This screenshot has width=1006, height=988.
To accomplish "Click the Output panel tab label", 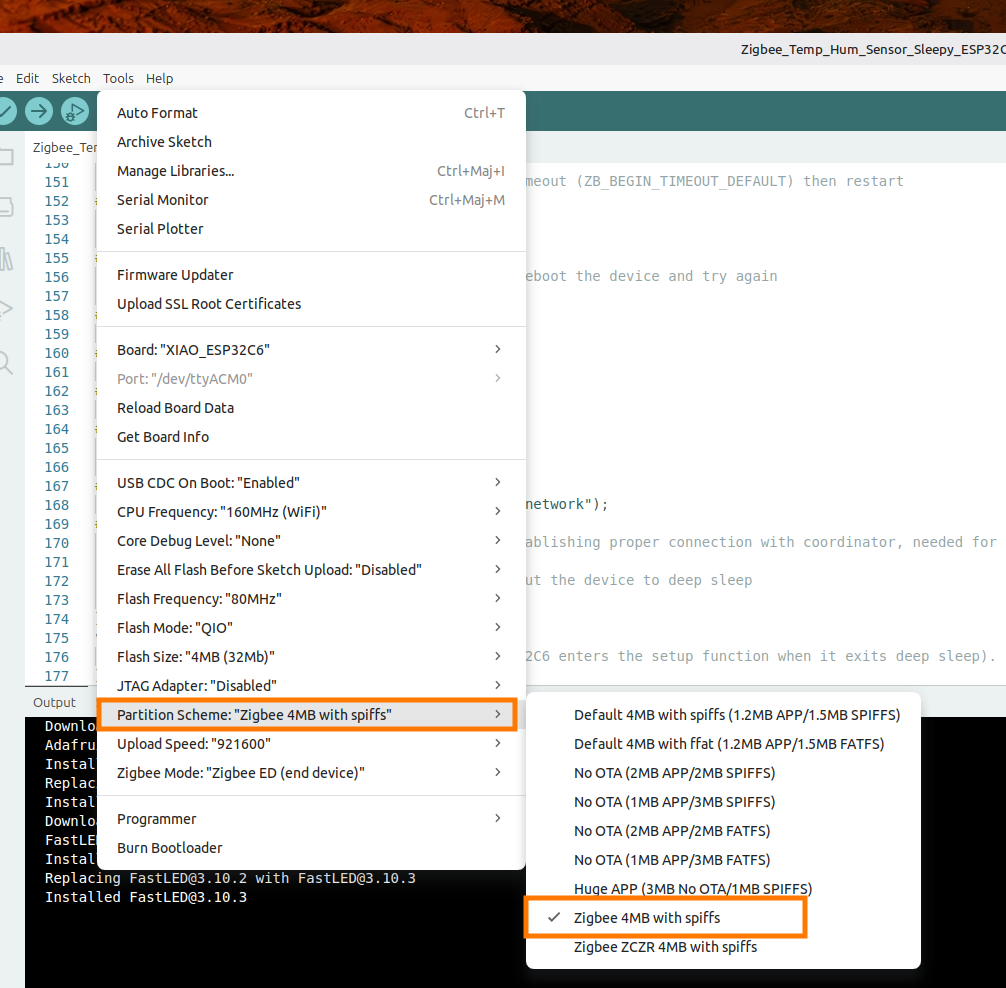I will pos(54,702).
